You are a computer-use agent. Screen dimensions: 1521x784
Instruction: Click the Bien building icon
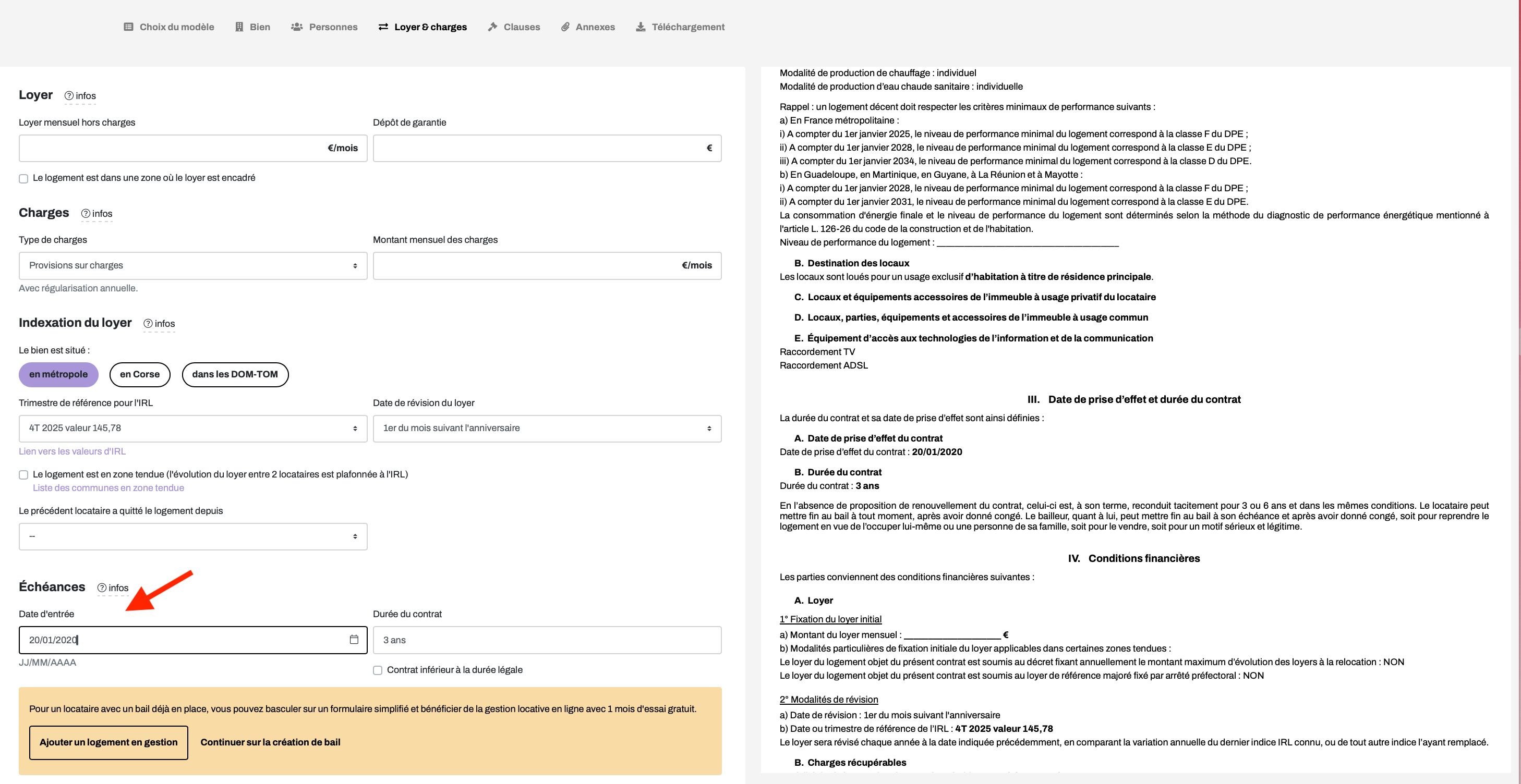tap(239, 27)
